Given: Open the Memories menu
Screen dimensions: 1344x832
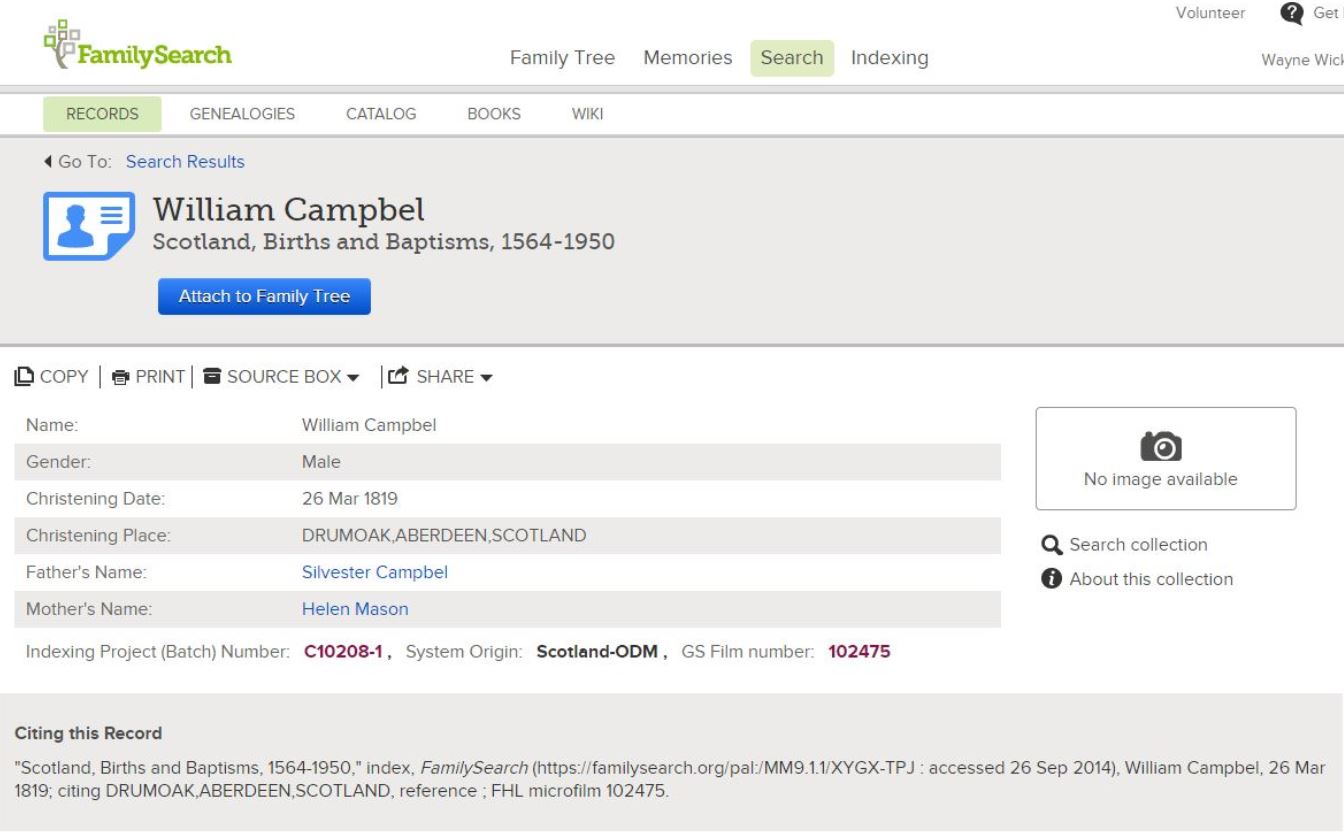Looking at the screenshot, I should [x=687, y=58].
